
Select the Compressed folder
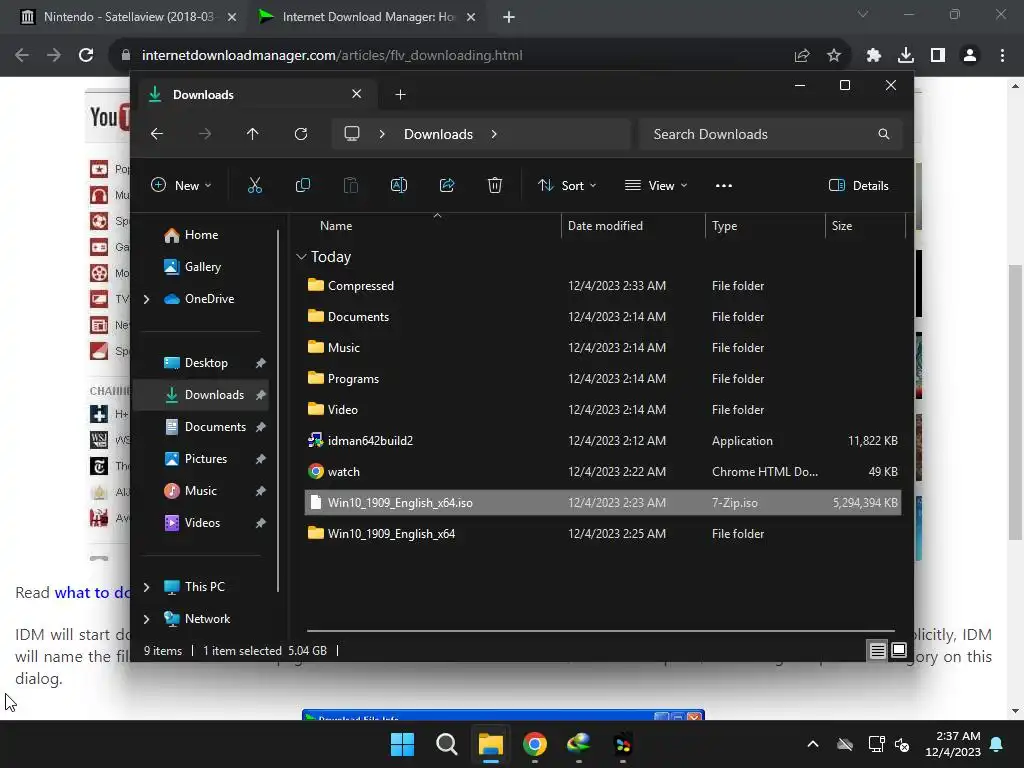coord(602,285)
